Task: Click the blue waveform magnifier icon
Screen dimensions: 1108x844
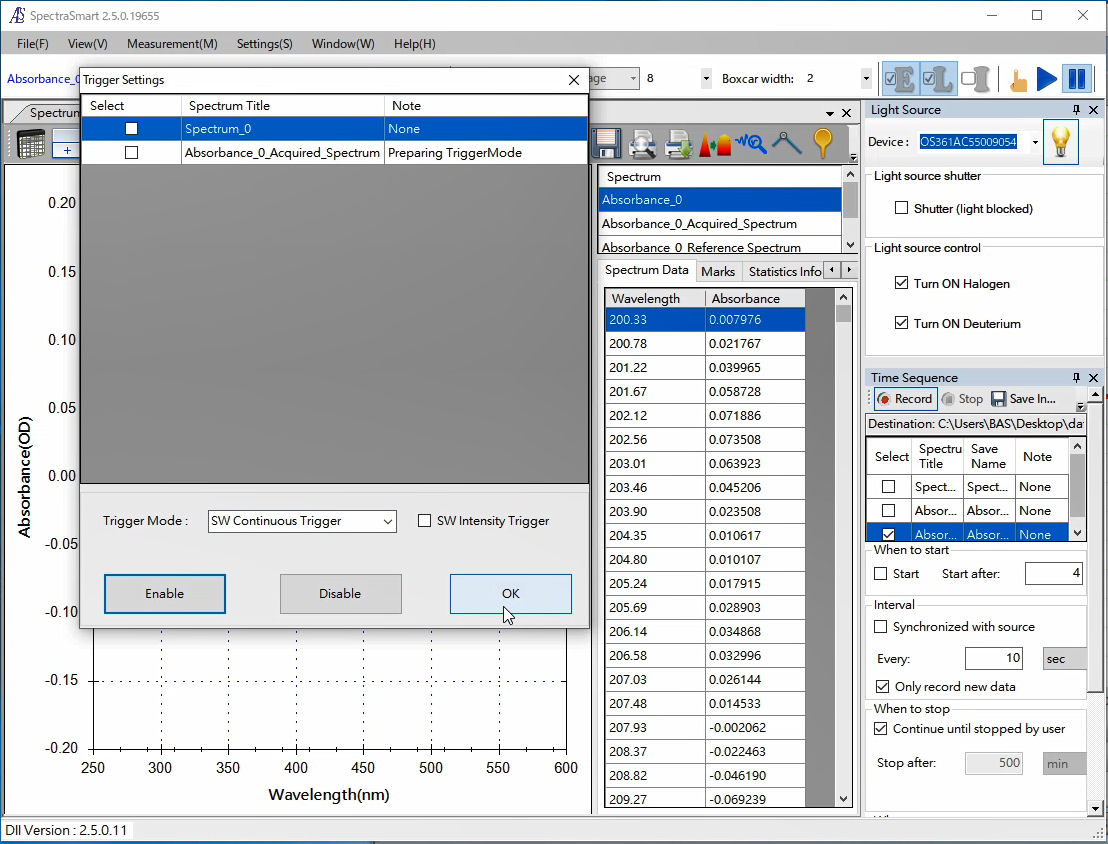Action: pyautogui.click(x=751, y=144)
